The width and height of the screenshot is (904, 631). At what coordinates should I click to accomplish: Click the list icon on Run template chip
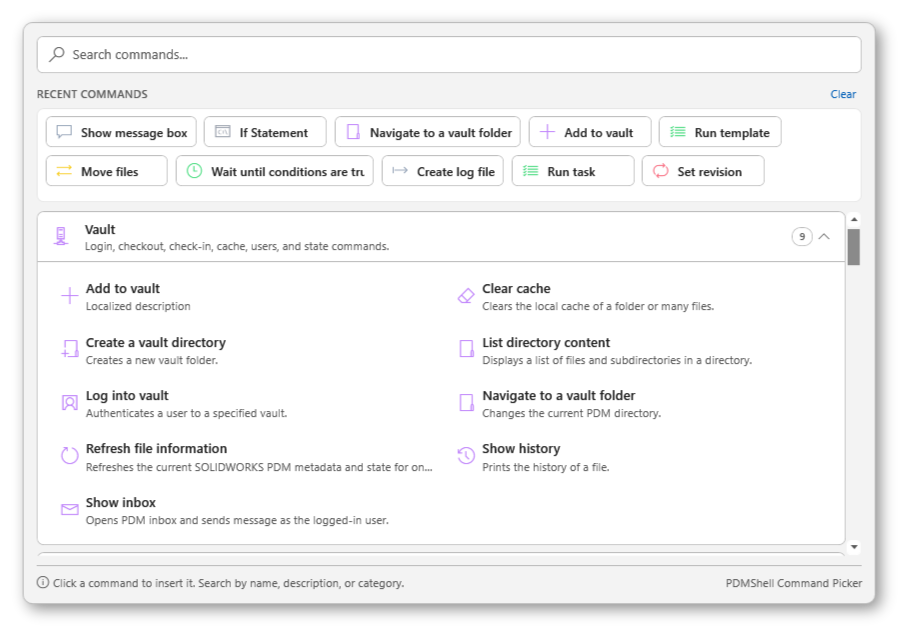pyautogui.click(x=678, y=132)
